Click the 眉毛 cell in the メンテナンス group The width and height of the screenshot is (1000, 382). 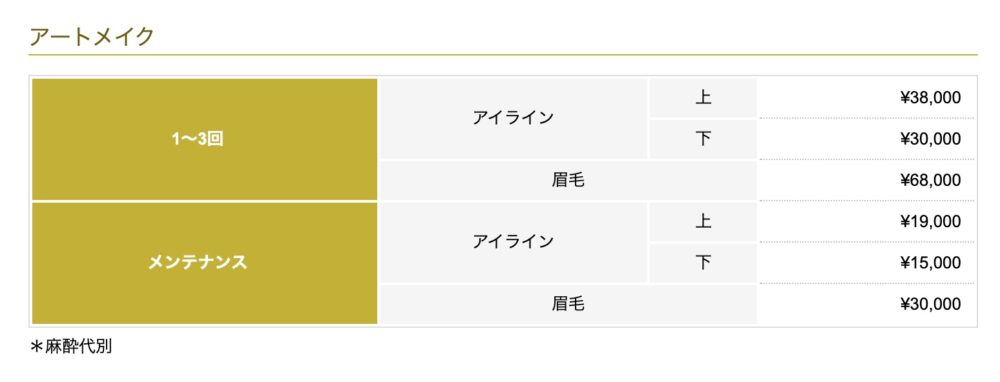coord(568,304)
